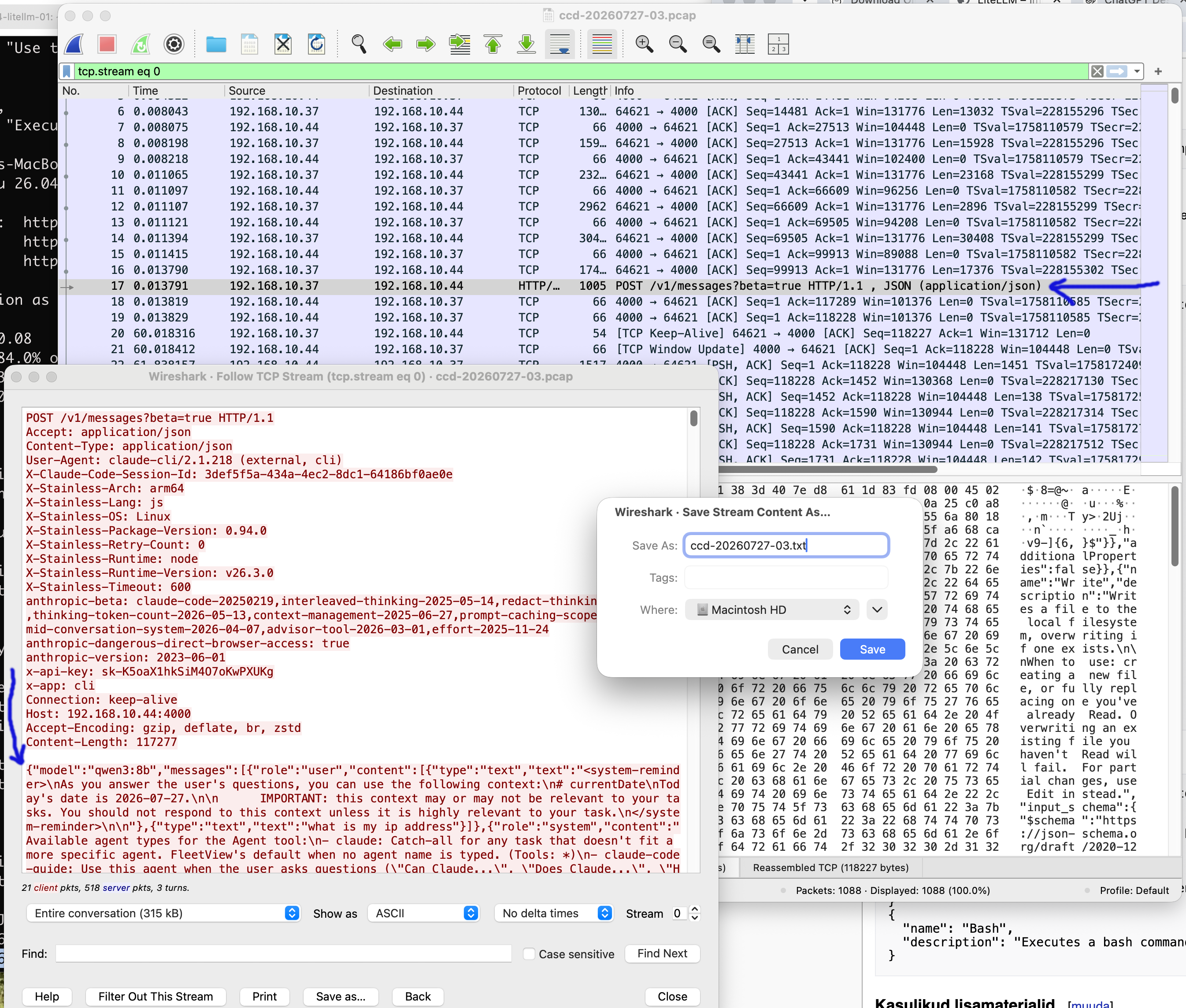Enable the Case sensitive checkbox

pyautogui.click(x=529, y=954)
